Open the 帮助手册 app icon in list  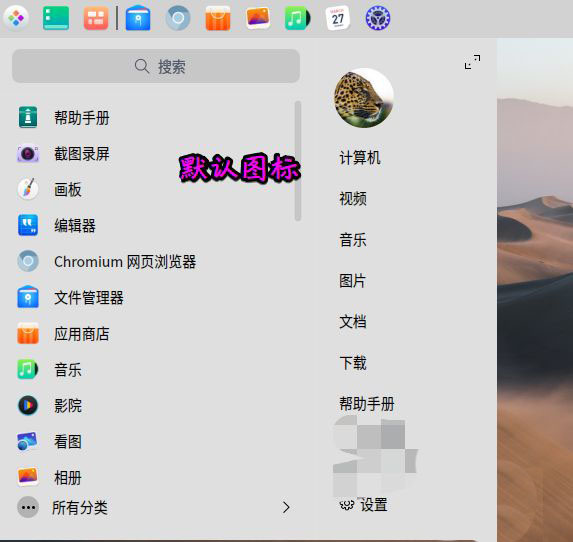(x=28, y=117)
